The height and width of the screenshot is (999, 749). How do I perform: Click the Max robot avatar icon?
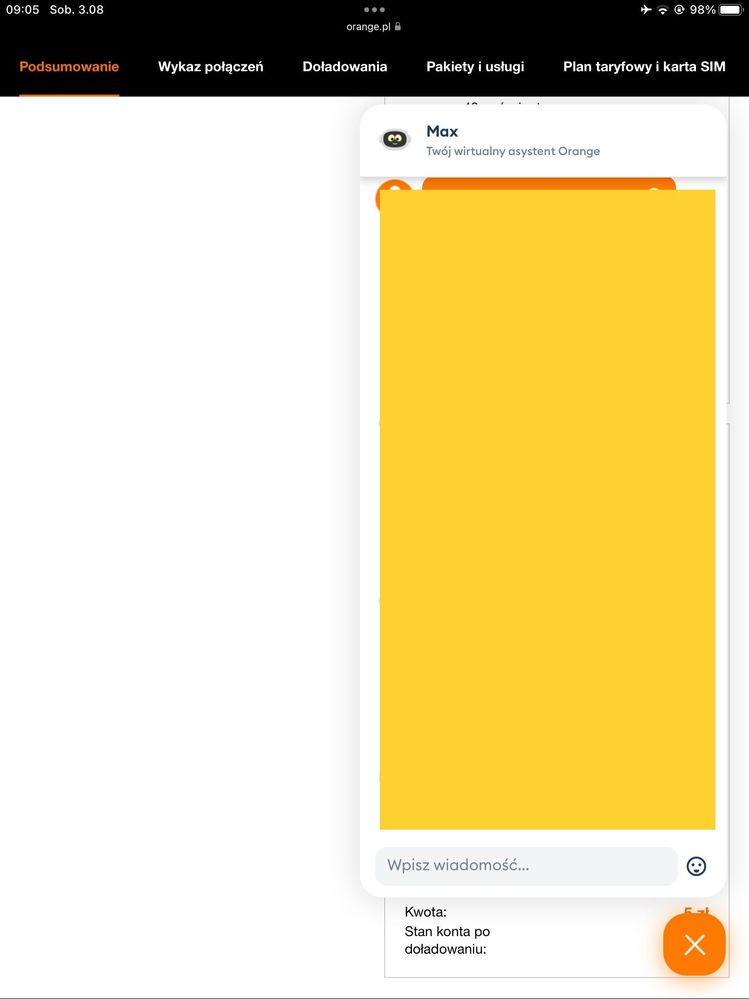[395, 140]
